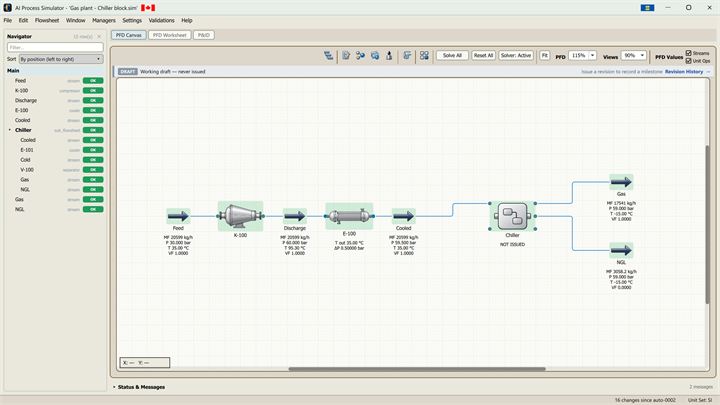The width and height of the screenshot is (720, 405).
Task: Click the four-squares grid icon in PFD toolbar
Action: 424,56
